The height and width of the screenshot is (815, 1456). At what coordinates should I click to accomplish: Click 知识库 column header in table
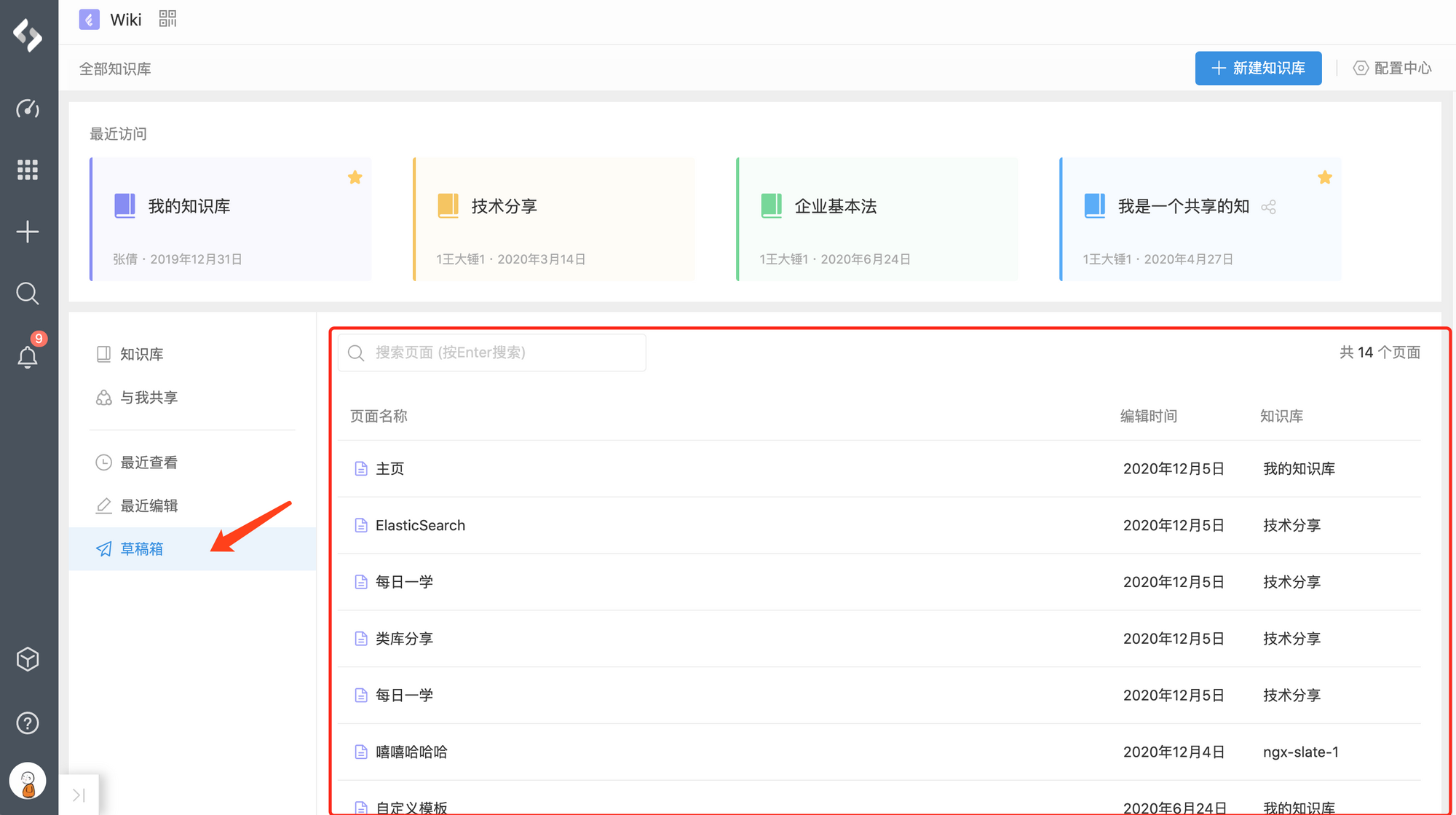click(1282, 416)
